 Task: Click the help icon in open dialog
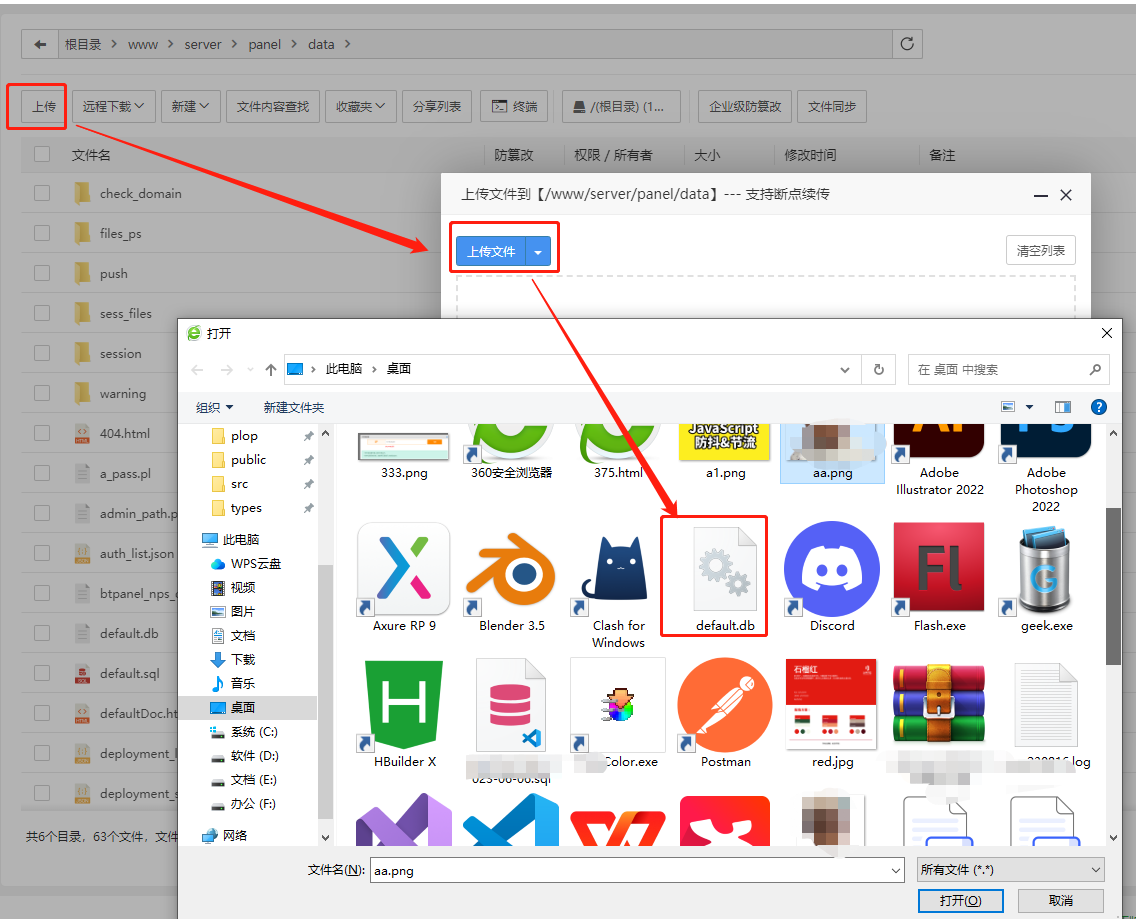click(1098, 407)
